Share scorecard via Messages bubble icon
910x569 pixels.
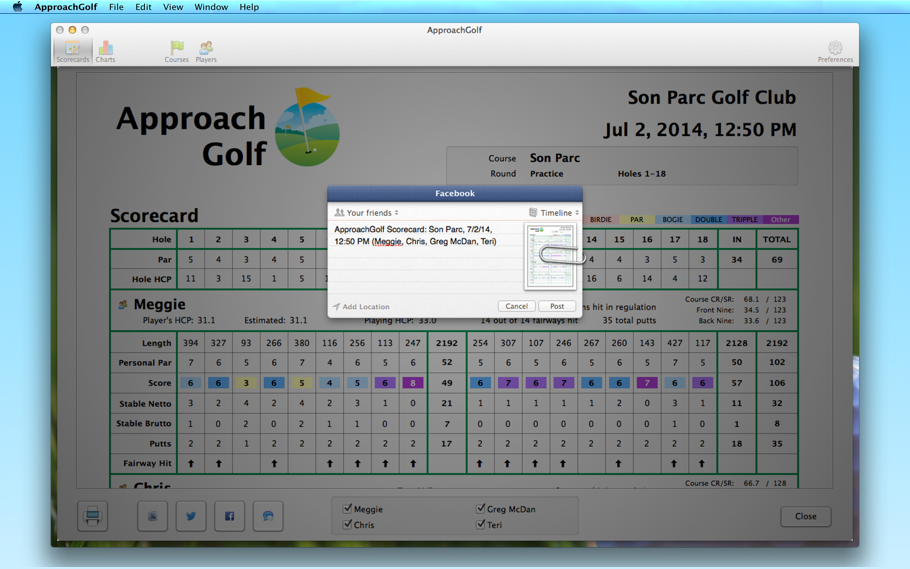click(268, 516)
